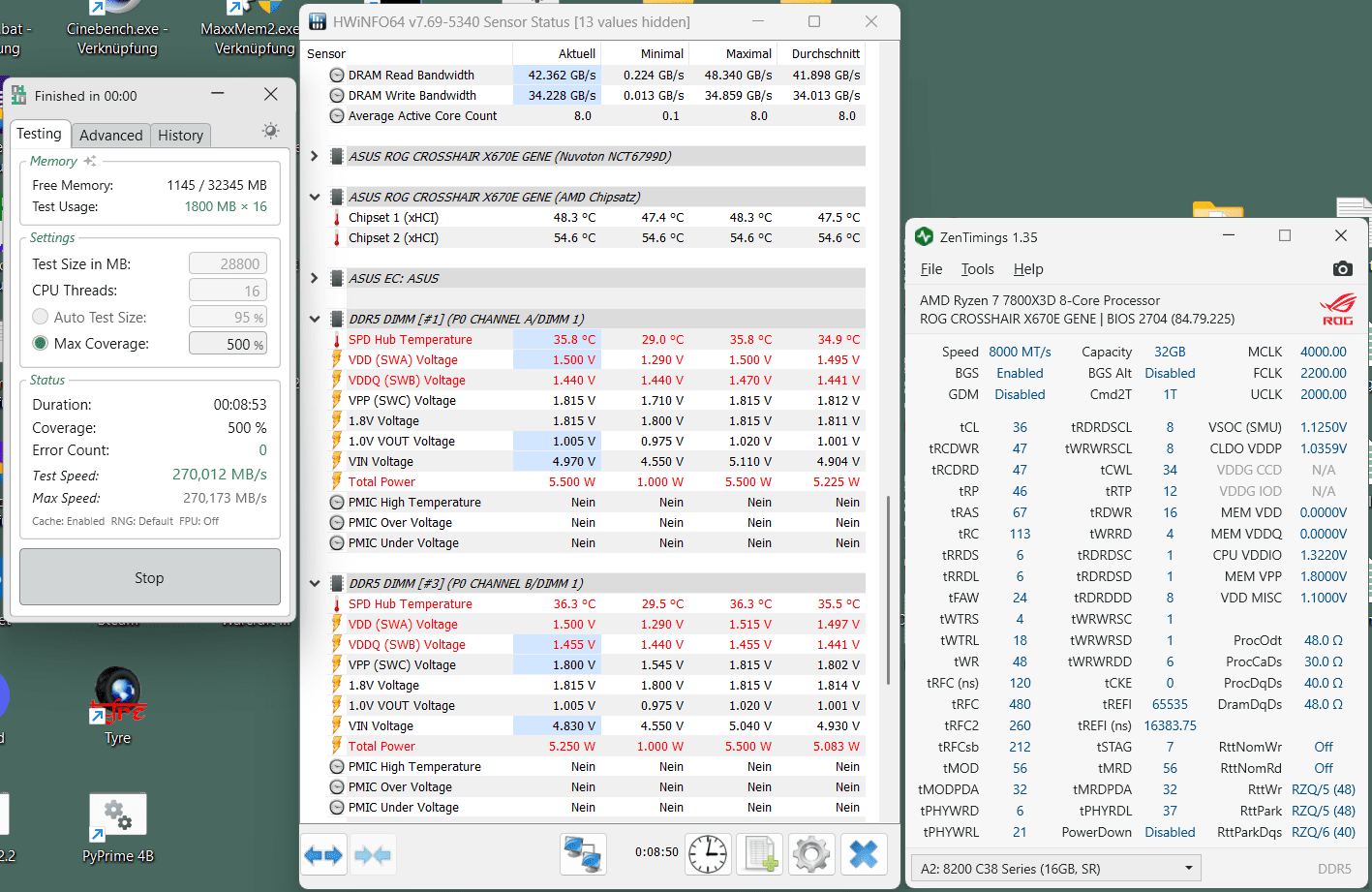This screenshot has width=1372, height=892.
Task: Click the Test Size in MB field
Action: click(228, 263)
